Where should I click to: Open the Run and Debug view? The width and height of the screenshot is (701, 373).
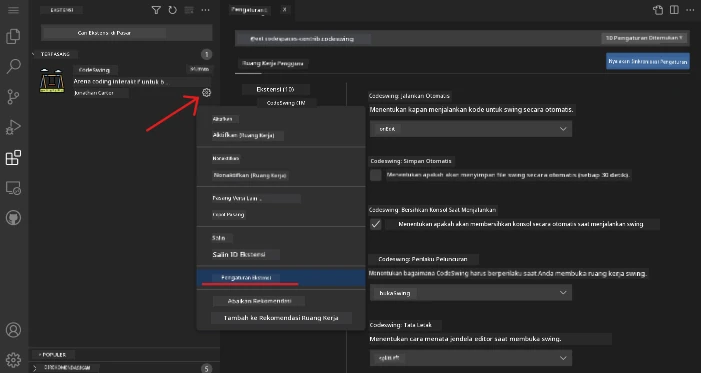[13, 127]
